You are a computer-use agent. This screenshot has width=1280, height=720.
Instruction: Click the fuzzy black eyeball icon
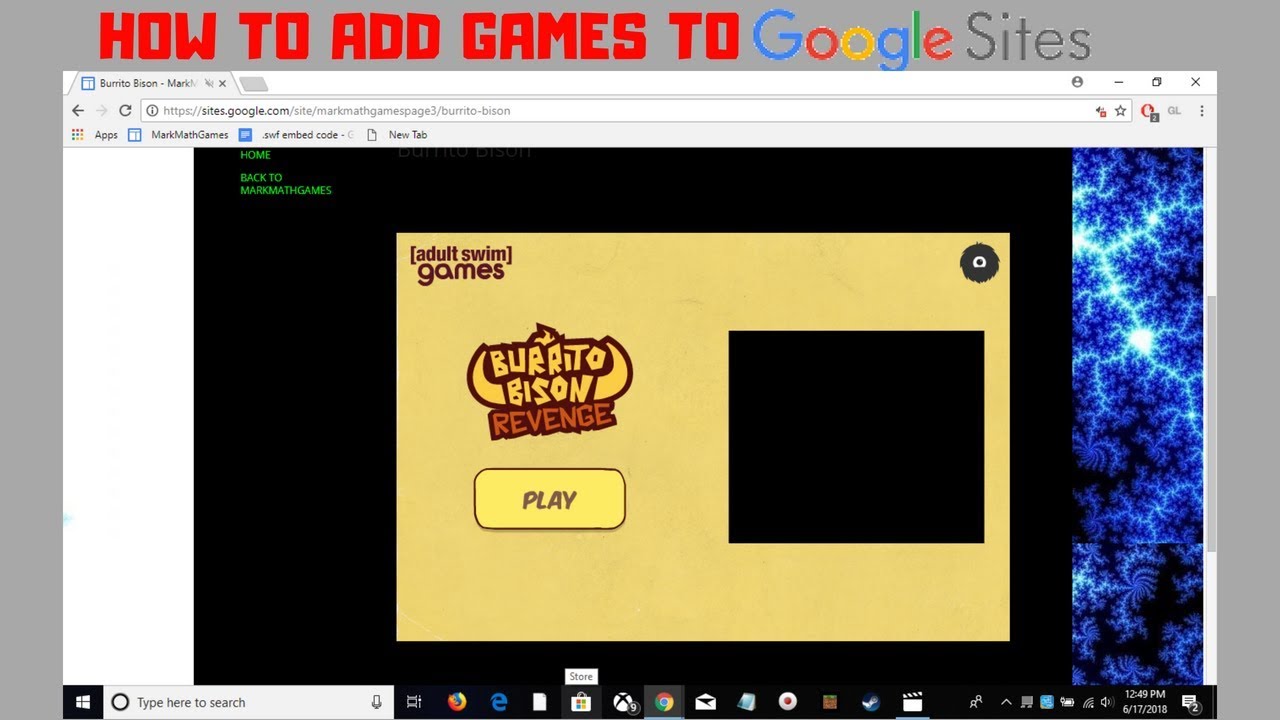pyautogui.click(x=979, y=262)
